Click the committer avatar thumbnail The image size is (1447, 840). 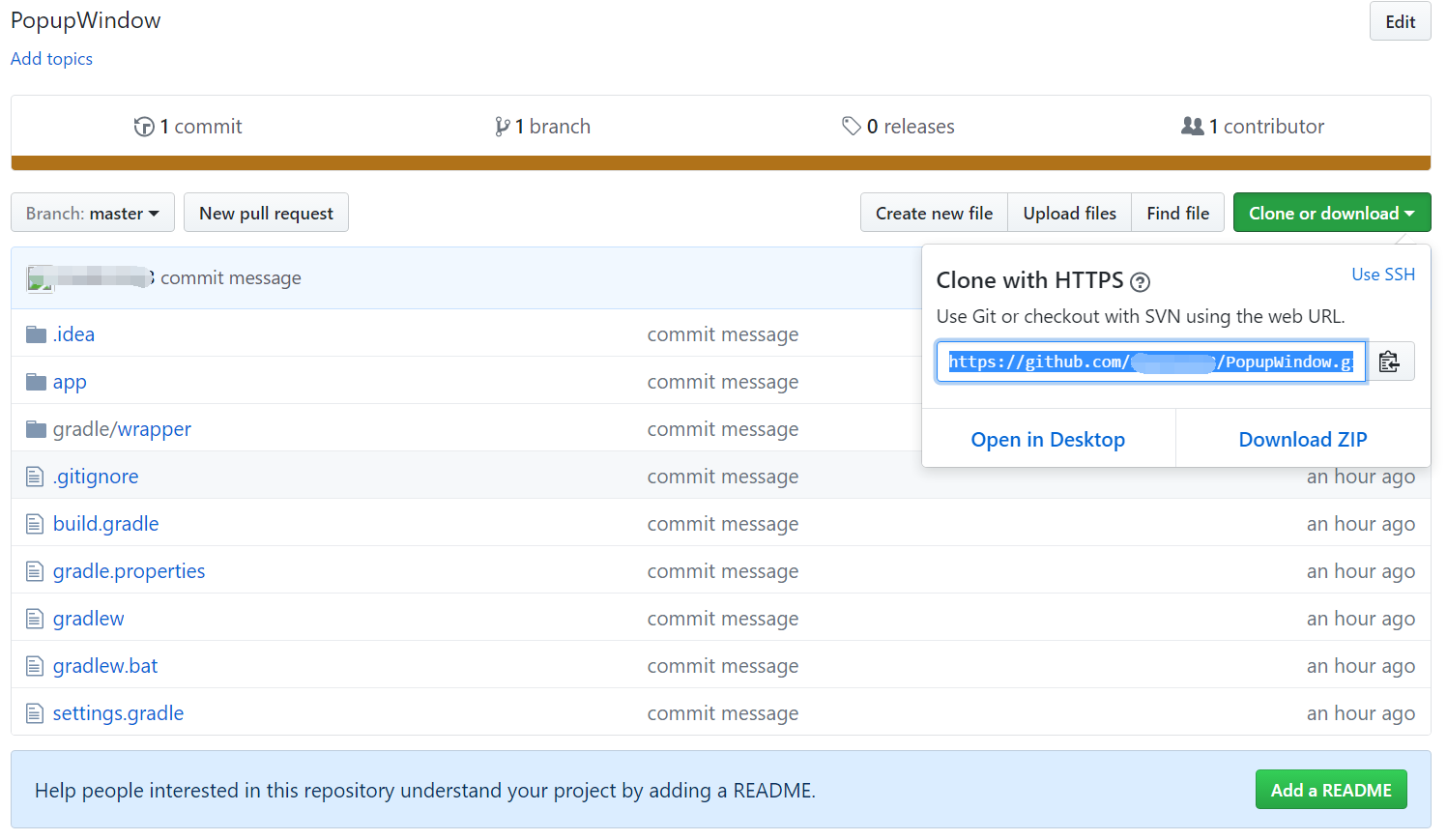pos(40,278)
